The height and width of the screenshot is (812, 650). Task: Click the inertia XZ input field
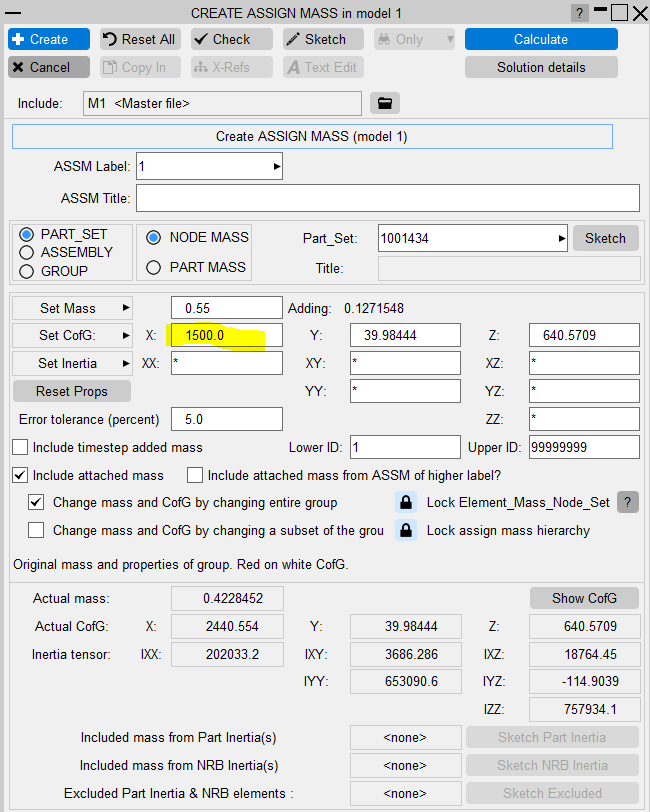tap(584, 363)
